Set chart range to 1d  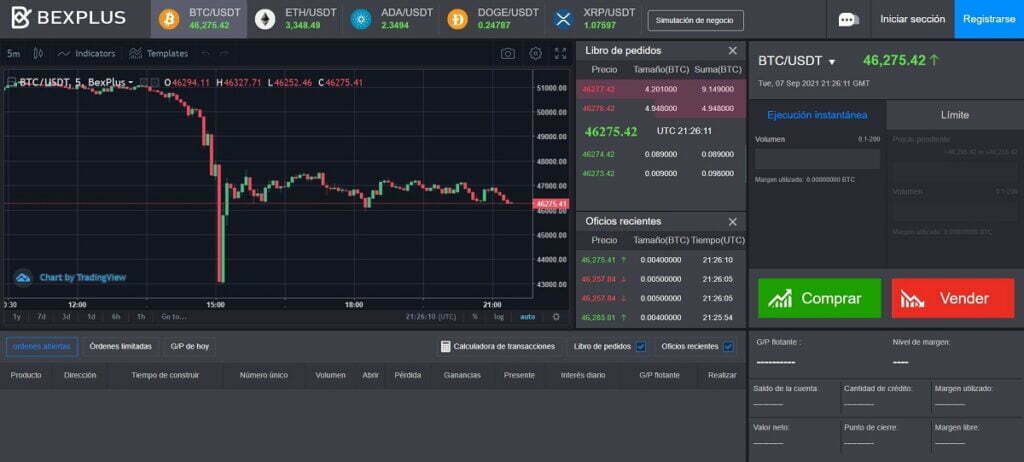[x=91, y=317]
